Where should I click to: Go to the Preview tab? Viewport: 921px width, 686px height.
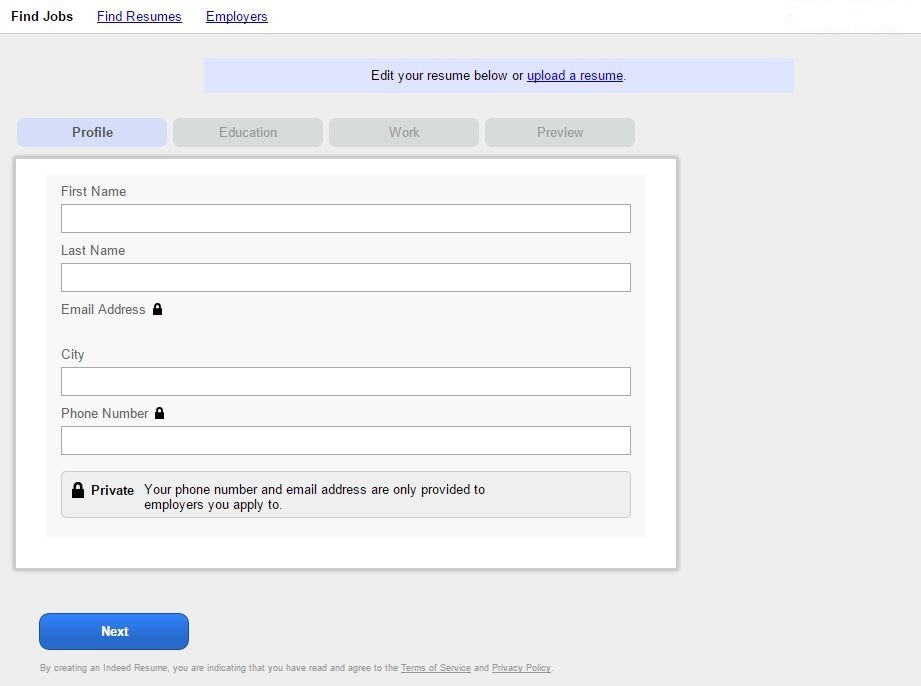point(560,132)
